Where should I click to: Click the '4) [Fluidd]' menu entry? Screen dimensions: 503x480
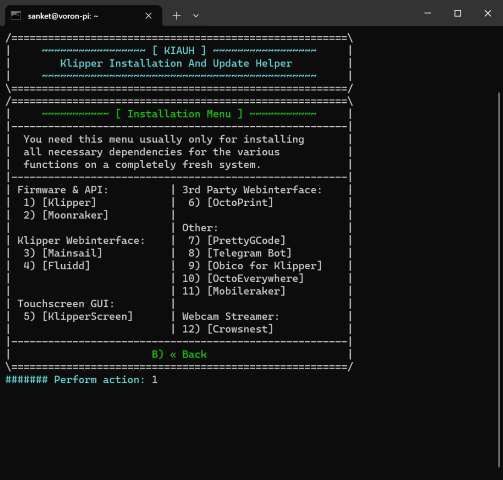coord(57,266)
